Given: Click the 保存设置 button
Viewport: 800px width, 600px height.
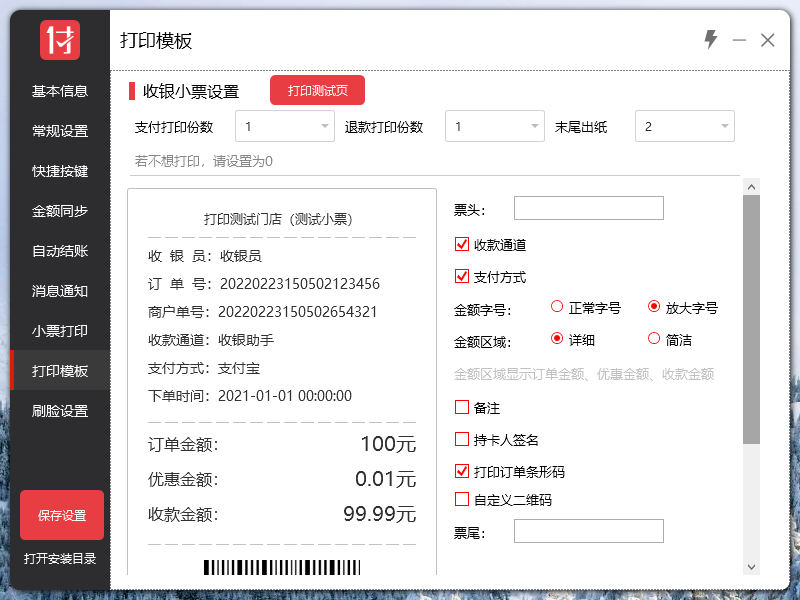Looking at the screenshot, I should tap(60, 514).
